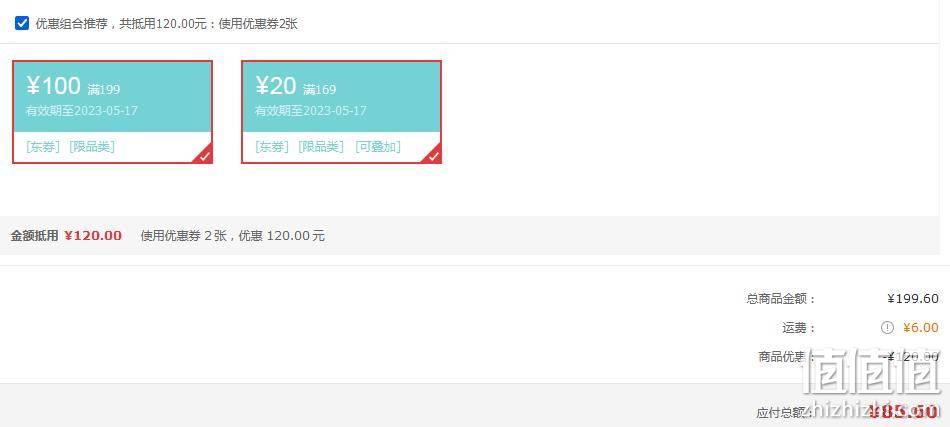The height and width of the screenshot is (427, 950).
Task: Click shipping fee info icon
Action: tap(887, 328)
